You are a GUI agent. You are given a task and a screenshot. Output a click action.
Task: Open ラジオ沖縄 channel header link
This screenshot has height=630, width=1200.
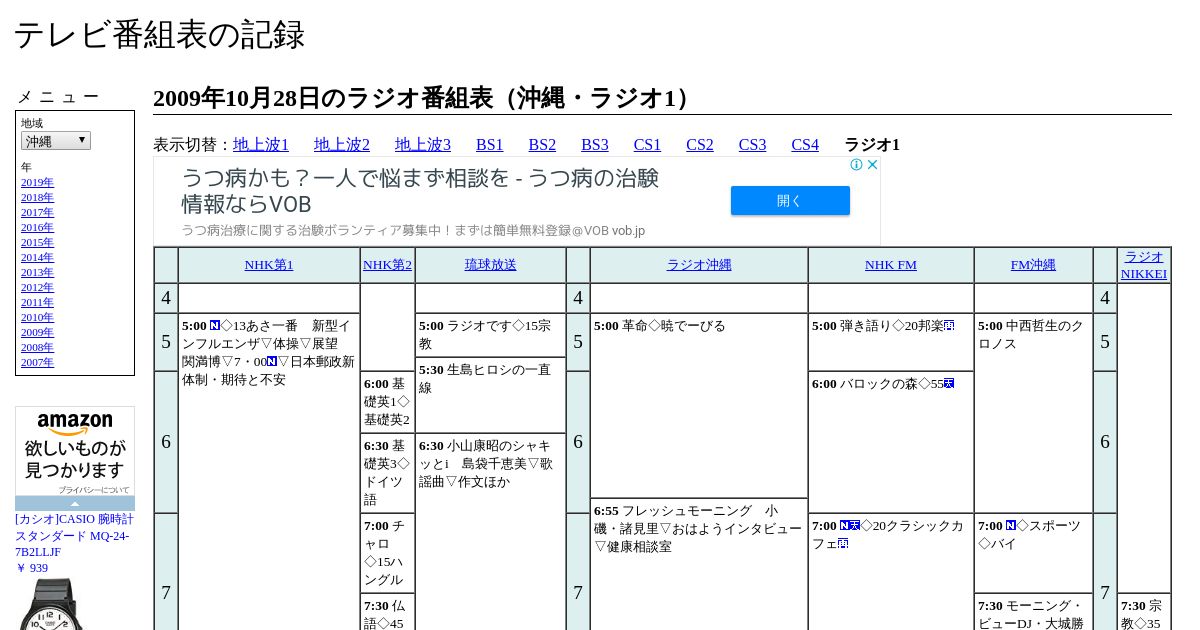(x=699, y=265)
